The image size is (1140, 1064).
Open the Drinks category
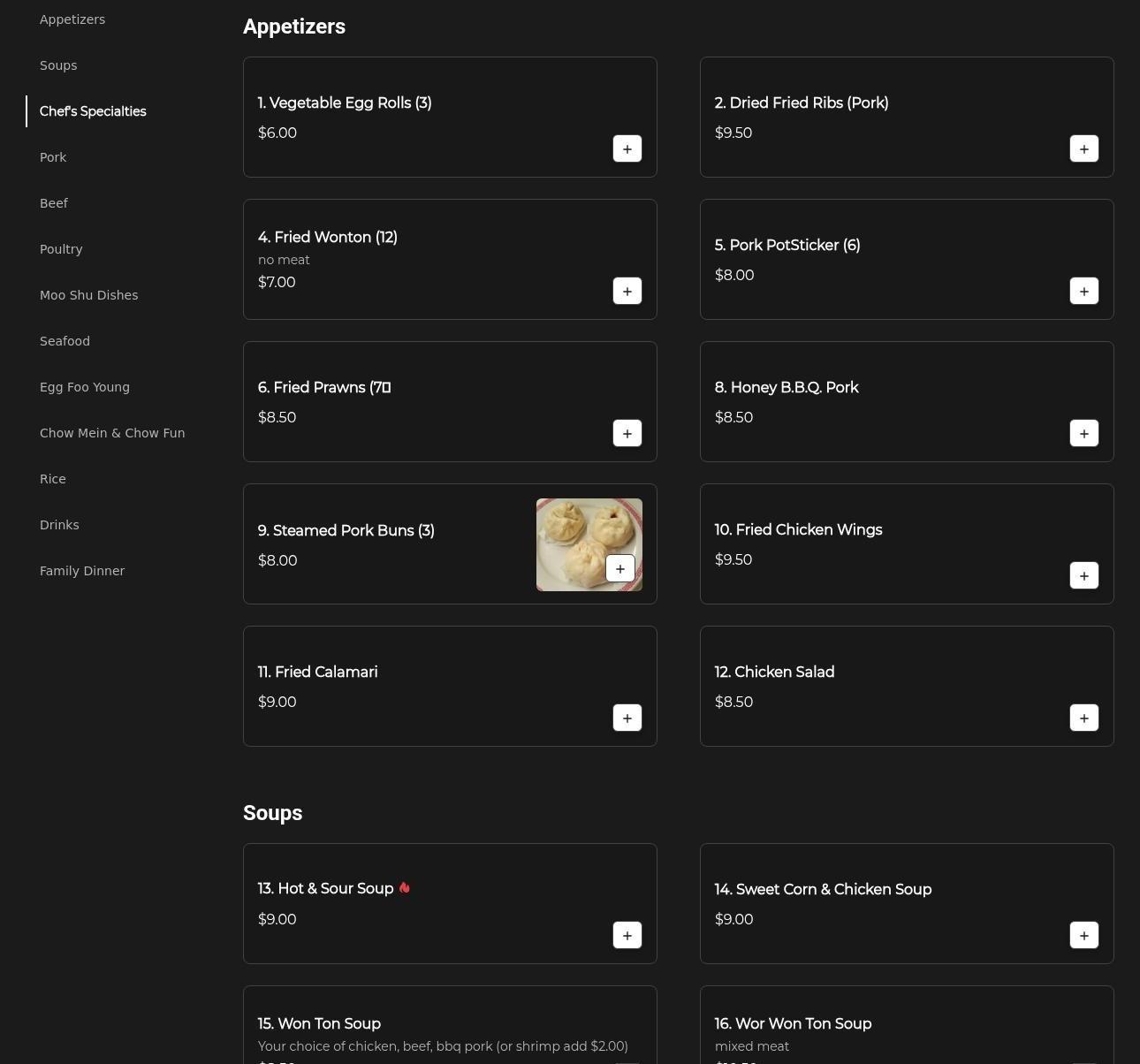tap(59, 525)
